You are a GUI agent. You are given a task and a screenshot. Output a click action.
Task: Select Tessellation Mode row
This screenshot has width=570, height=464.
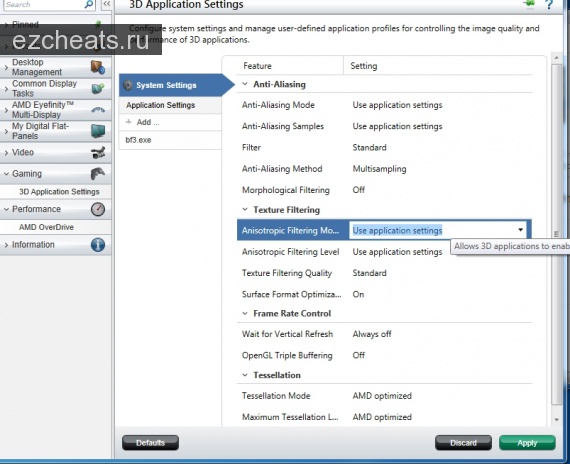tap(385, 396)
